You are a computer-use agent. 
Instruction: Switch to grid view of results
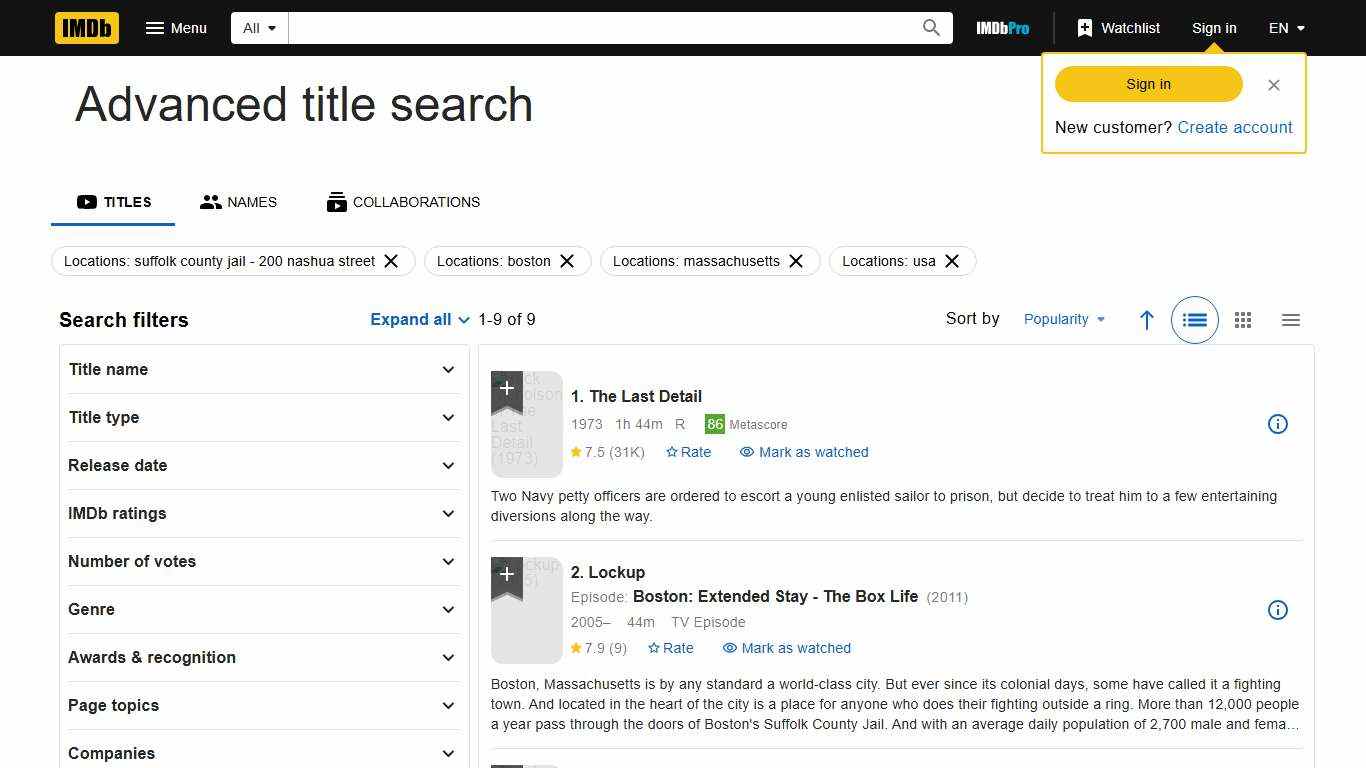1243,320
